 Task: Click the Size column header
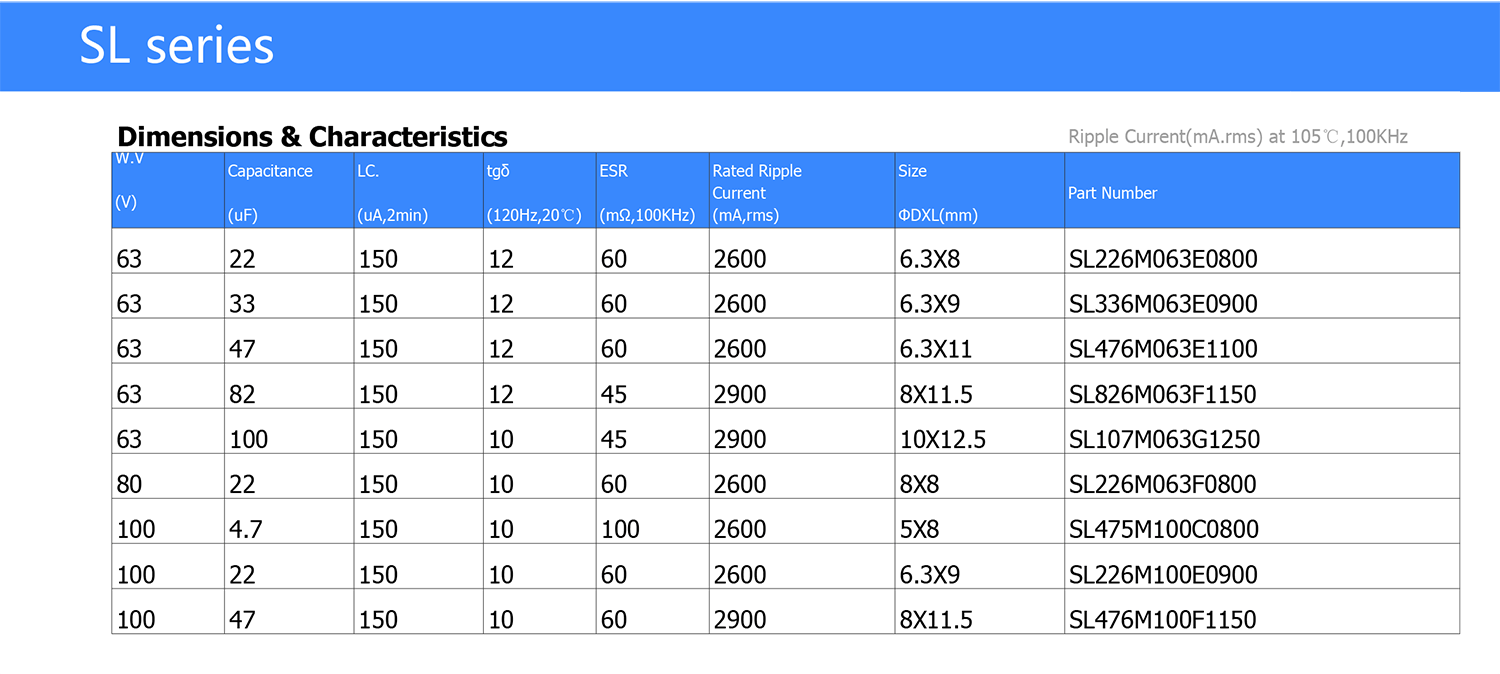coord(912,171)
